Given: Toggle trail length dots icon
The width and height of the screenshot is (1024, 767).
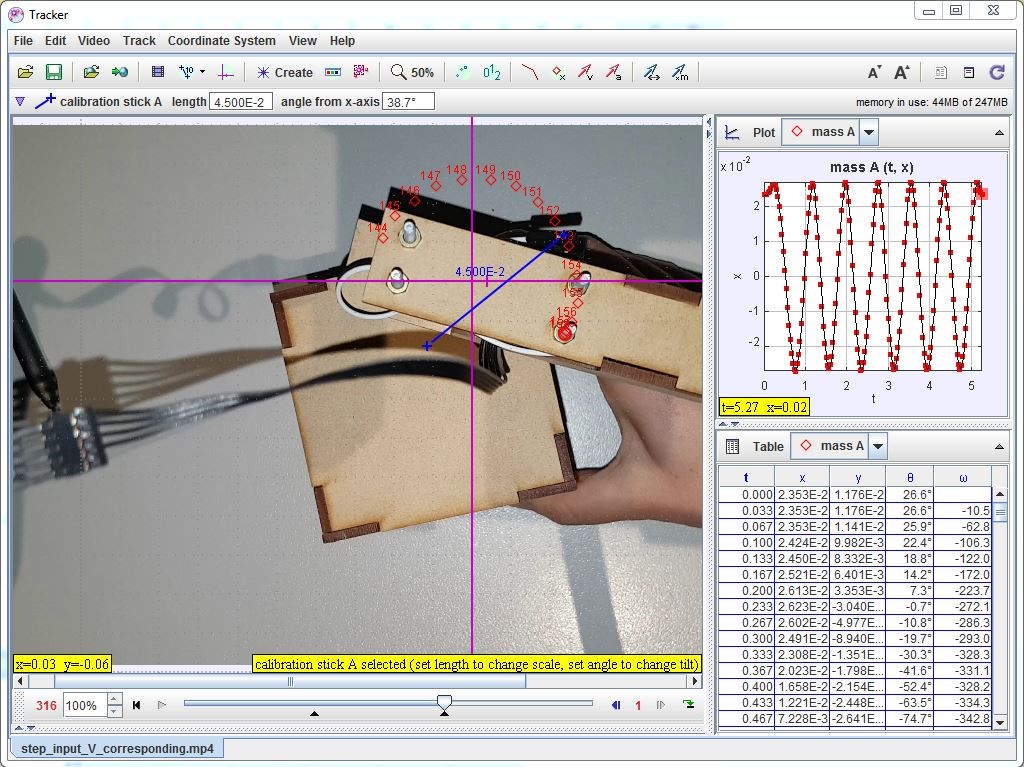Looking at the screenshot, I should (x=462, y=73).
